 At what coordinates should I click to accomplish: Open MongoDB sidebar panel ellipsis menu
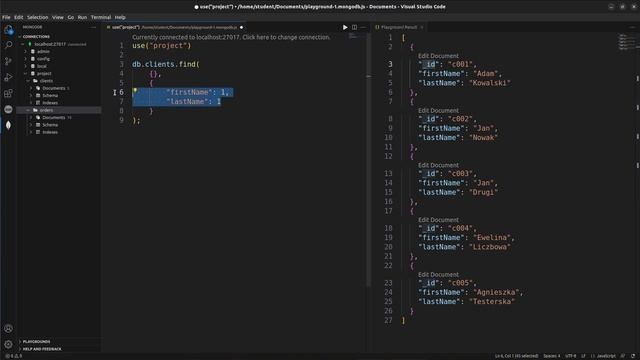tap(93, 27)
